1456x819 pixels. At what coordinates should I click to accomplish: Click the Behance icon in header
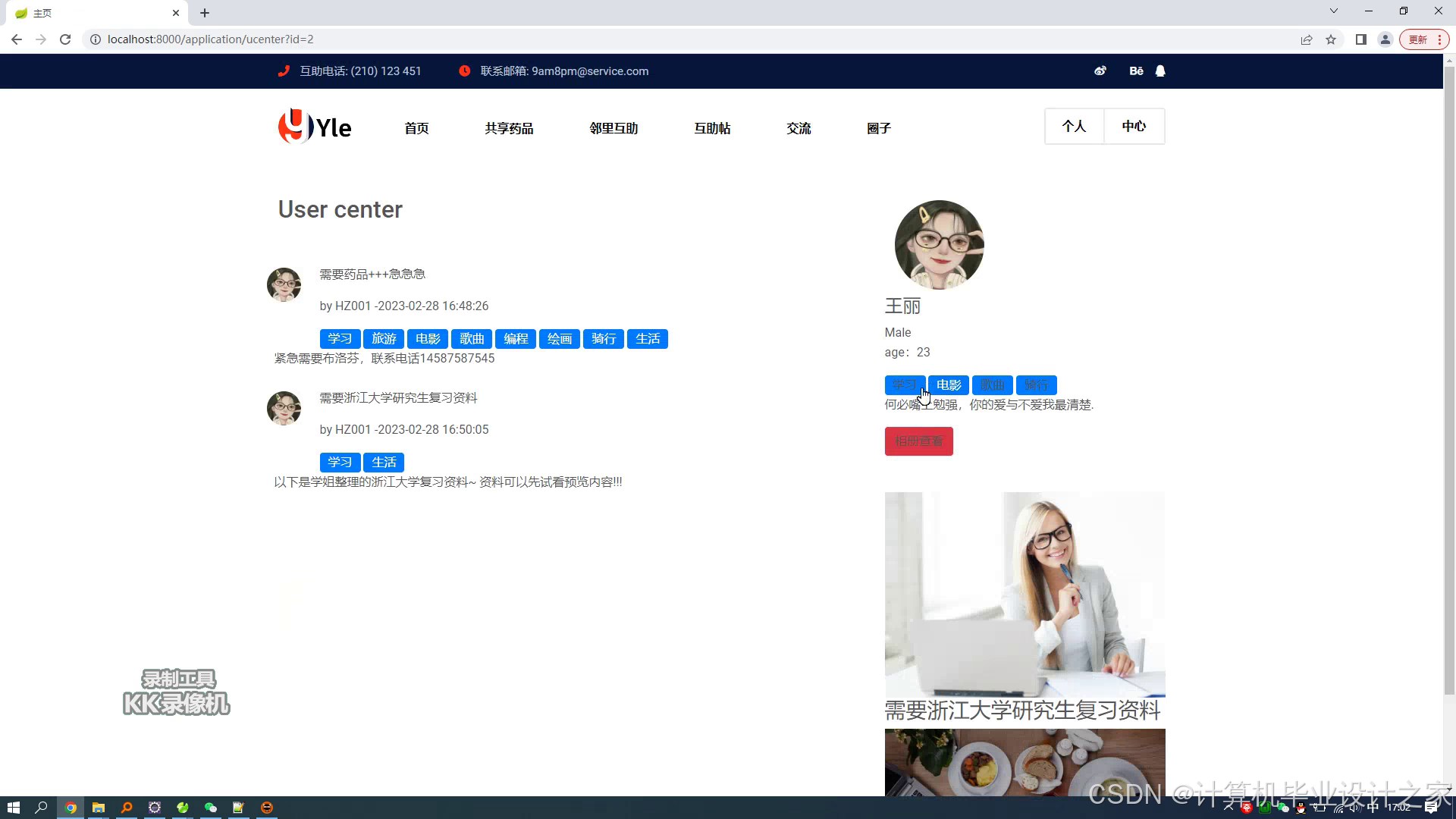[1136, 71]
